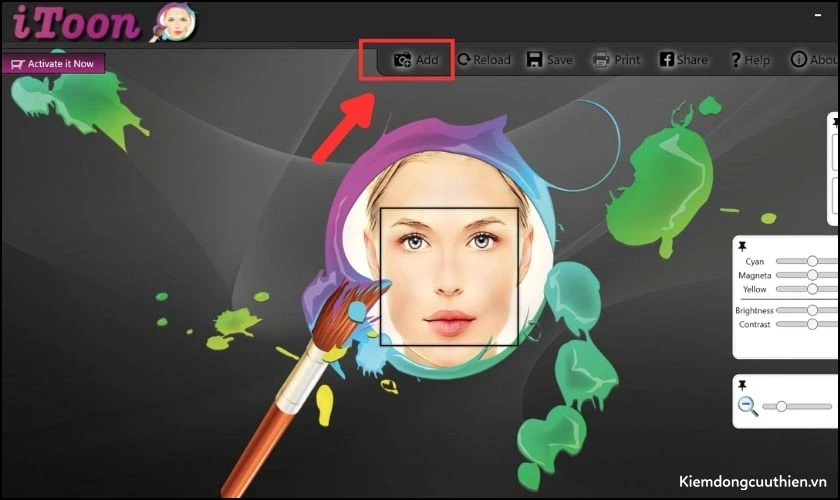
Task: Click the Cyan slider handle
Action: pyautogui.click(x=812, y=261)
